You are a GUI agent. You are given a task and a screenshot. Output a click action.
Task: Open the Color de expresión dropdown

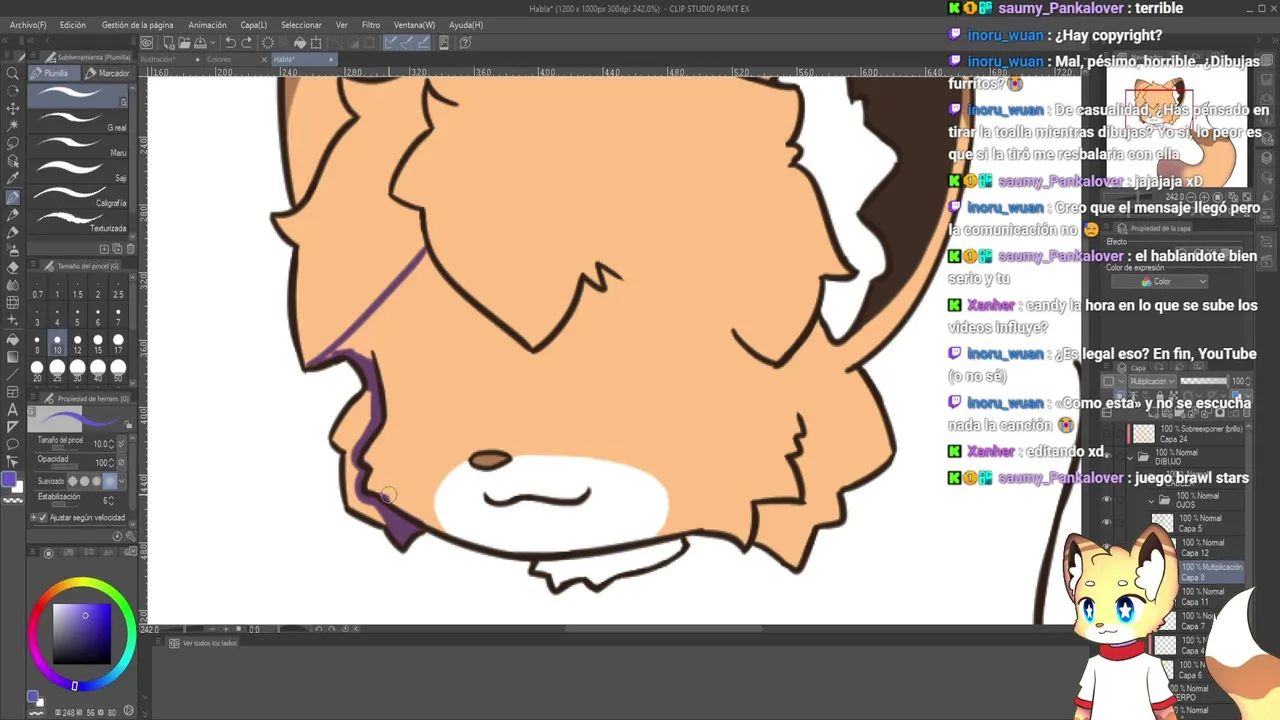(1160, 282)
